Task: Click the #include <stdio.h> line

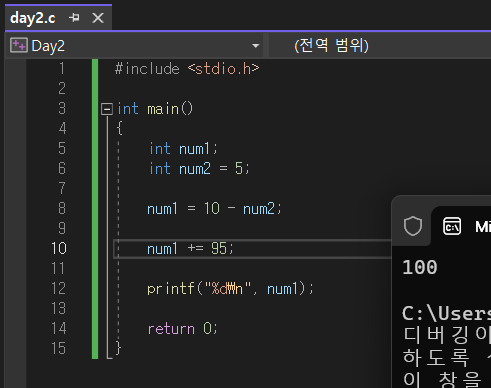Action: (x=187, y=69)
